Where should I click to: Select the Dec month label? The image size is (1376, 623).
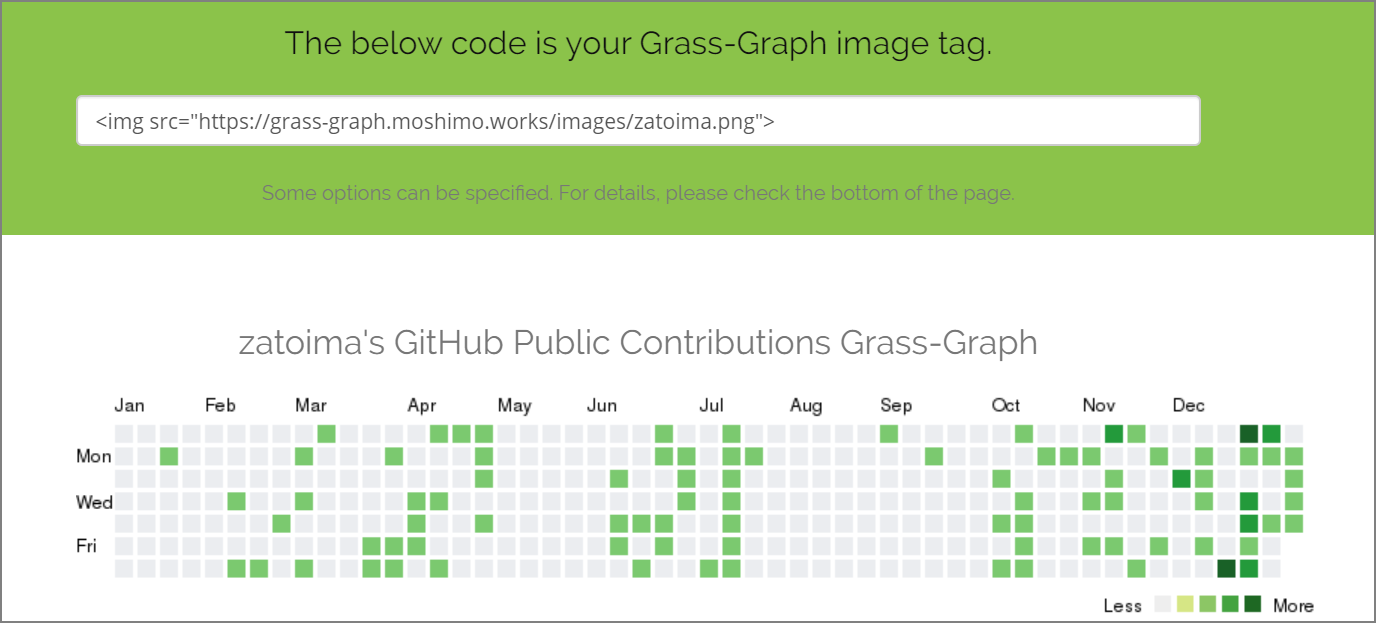(1189, 405)
